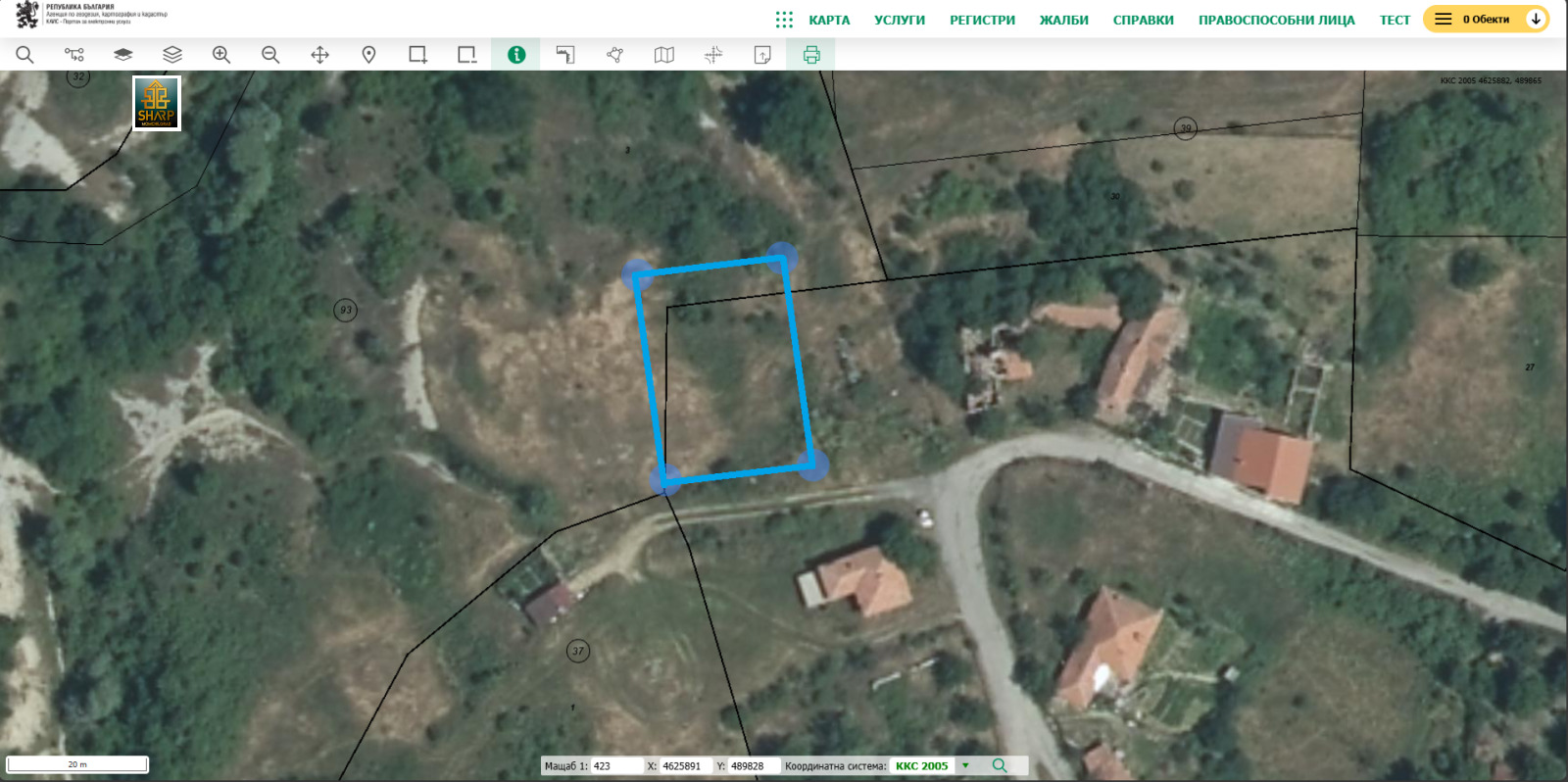Screen dimensions: 1568x782
Task: Open the РЕГИСТРИ menu
Action: (x=982, y=20)
